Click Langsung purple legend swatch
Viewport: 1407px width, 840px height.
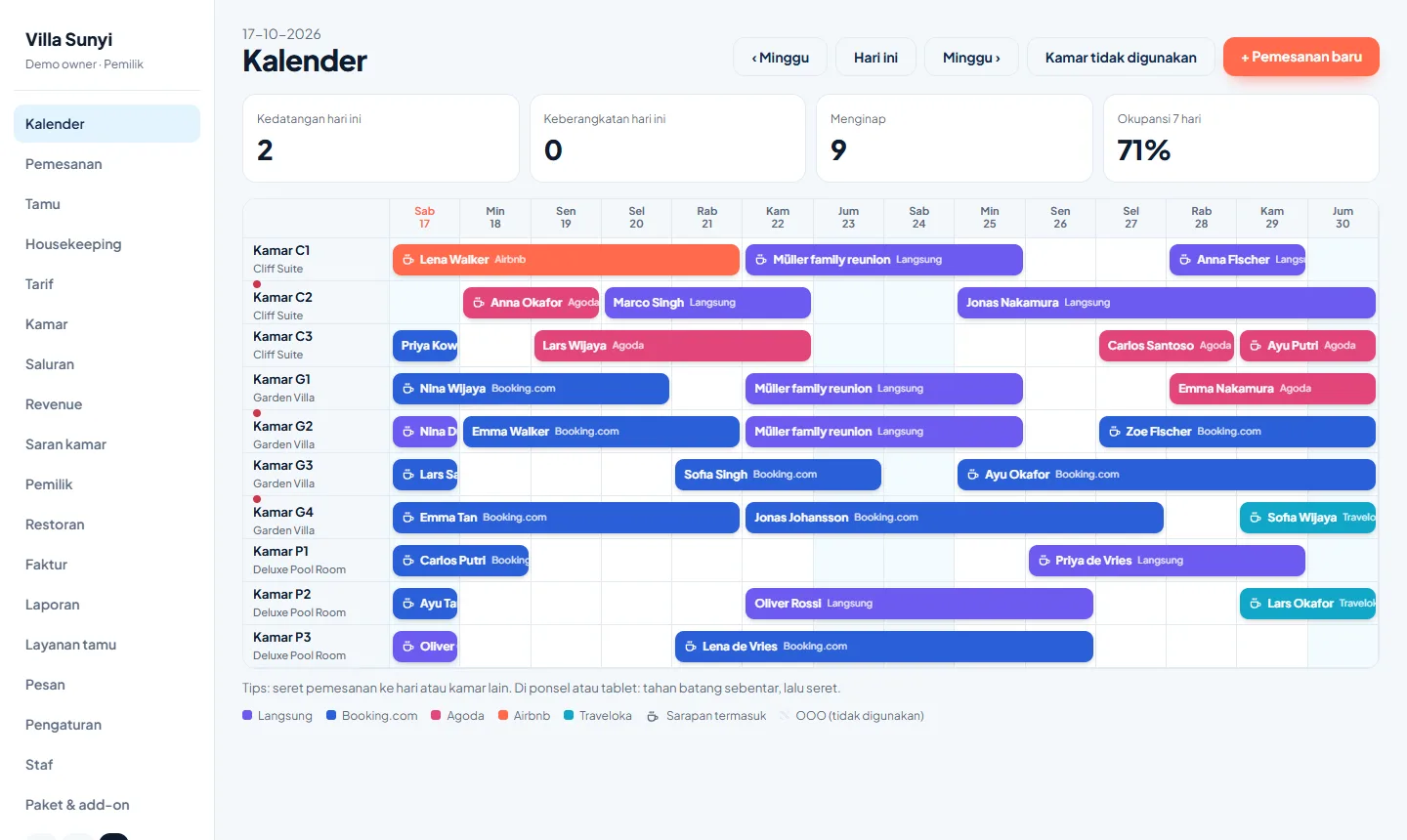pyautogui.click(x=247, y=715)
